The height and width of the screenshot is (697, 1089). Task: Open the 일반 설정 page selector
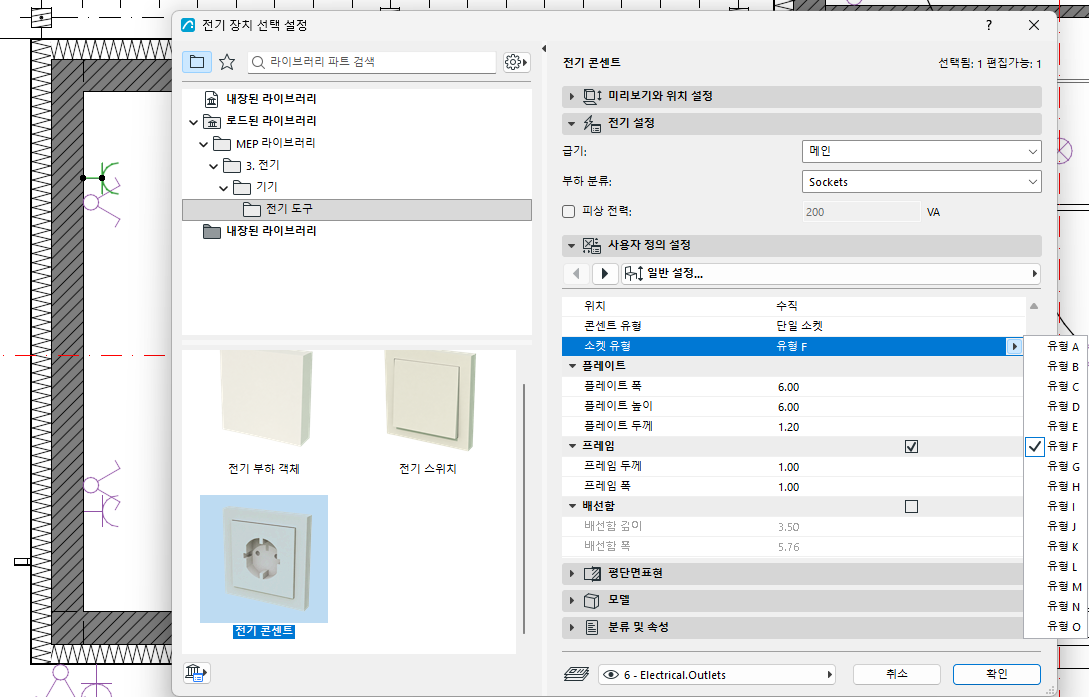[x=831, y=274]
